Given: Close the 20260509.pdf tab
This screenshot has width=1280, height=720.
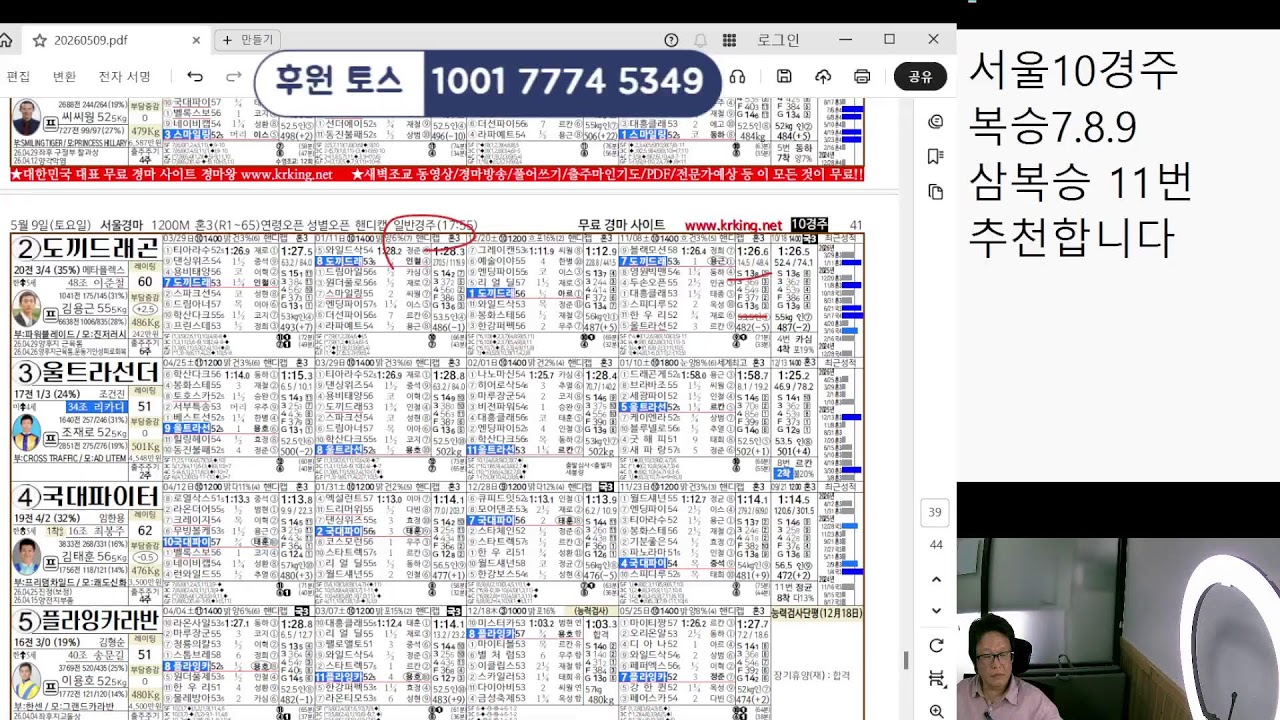Looking at the screenshot, I should [196, 40].
